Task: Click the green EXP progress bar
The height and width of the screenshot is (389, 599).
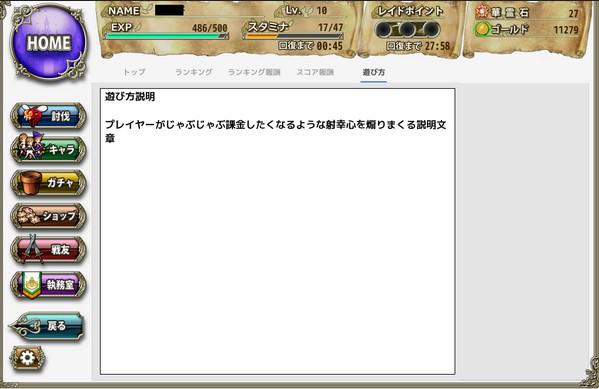Action: 167,36
